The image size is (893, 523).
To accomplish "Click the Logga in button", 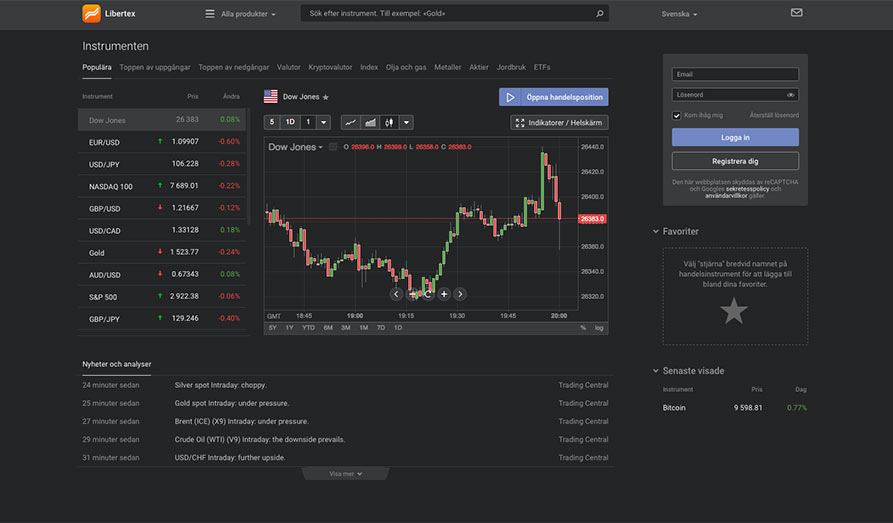I will coord(735,137).
